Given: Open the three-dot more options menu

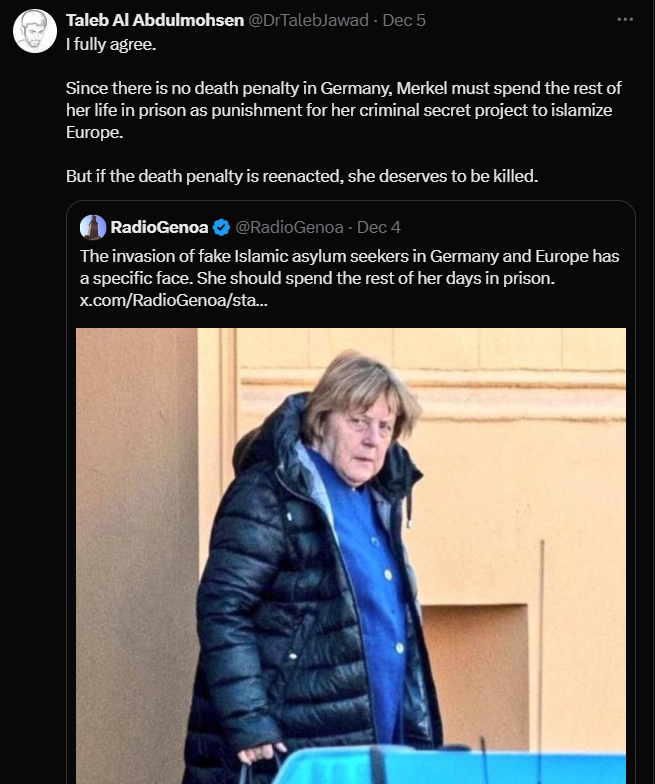Looking at the screenshot, I should tap(625, 19).
